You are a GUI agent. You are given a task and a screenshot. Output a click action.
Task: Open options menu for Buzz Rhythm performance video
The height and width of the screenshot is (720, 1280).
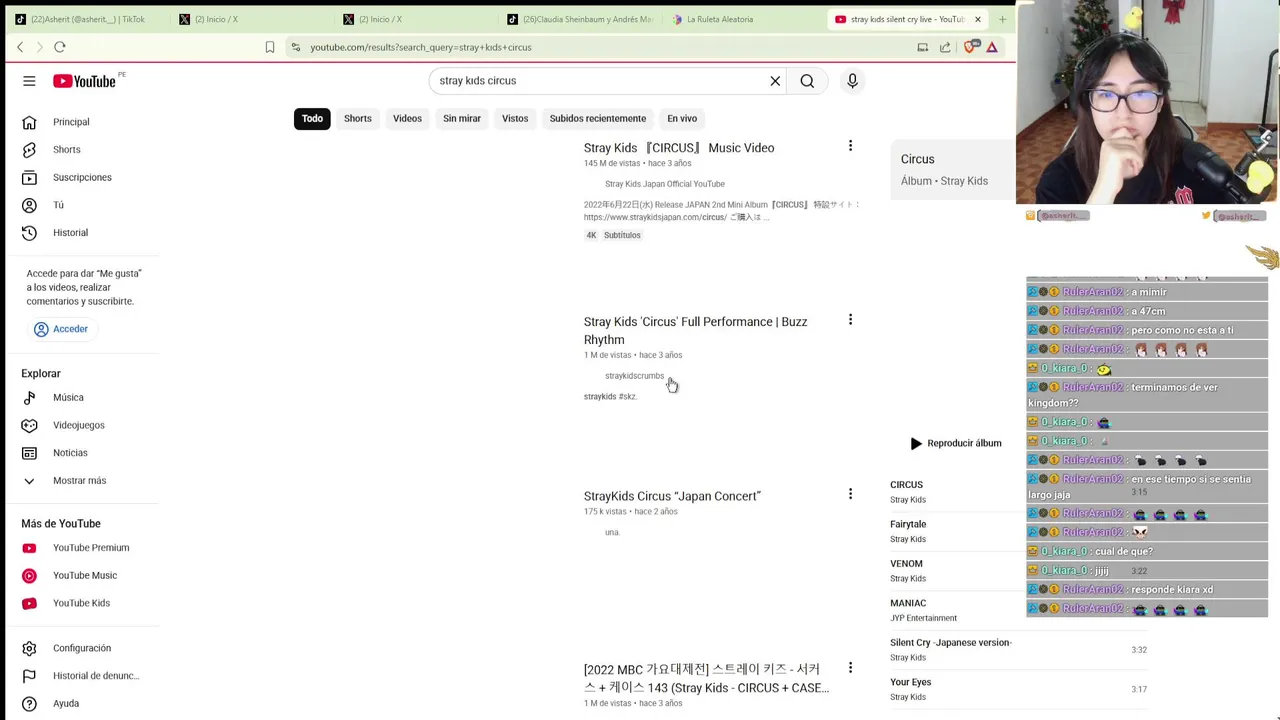850,320
